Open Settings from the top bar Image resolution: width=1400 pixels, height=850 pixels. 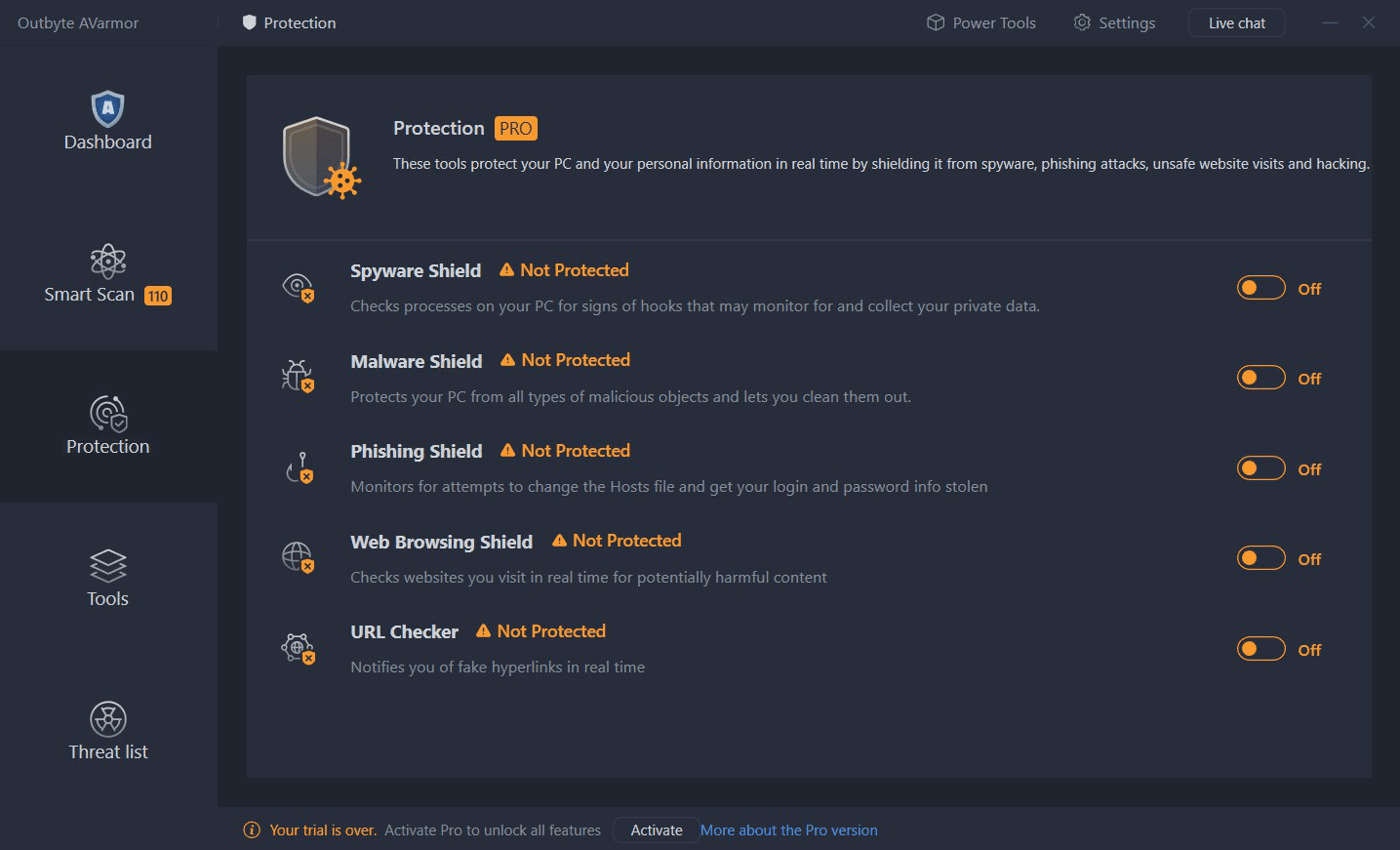(x=1114, y=22)
